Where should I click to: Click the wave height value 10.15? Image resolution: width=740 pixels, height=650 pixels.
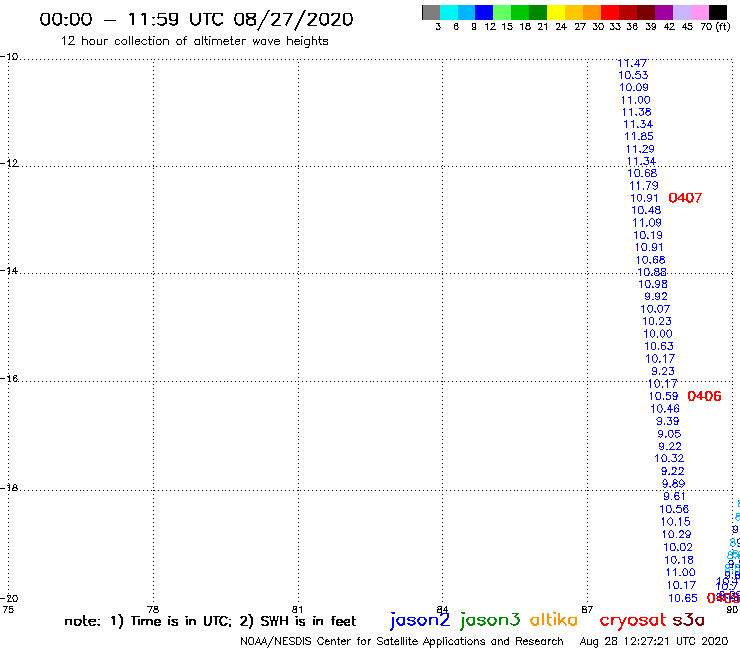[x=675, y=522]
